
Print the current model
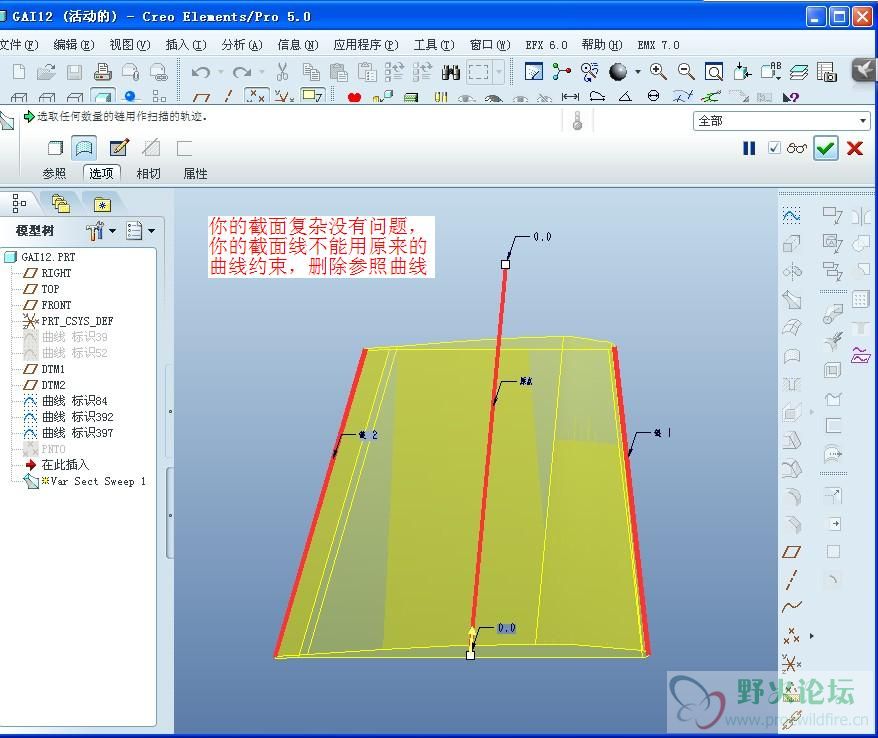[x=102, y=72]
